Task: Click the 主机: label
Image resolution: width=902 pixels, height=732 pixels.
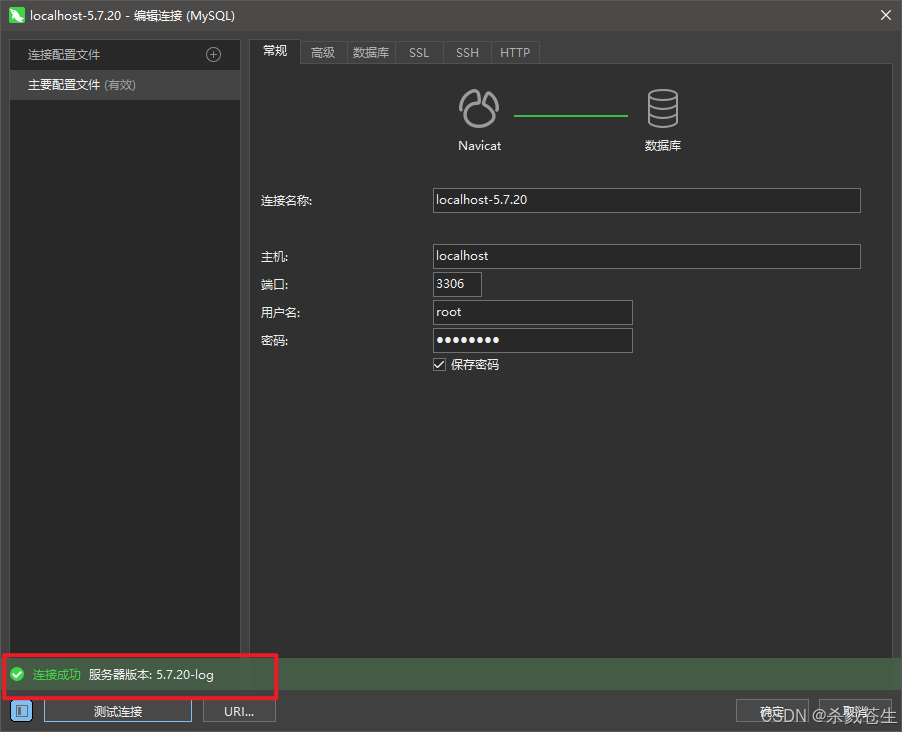Action: [274, 257]
